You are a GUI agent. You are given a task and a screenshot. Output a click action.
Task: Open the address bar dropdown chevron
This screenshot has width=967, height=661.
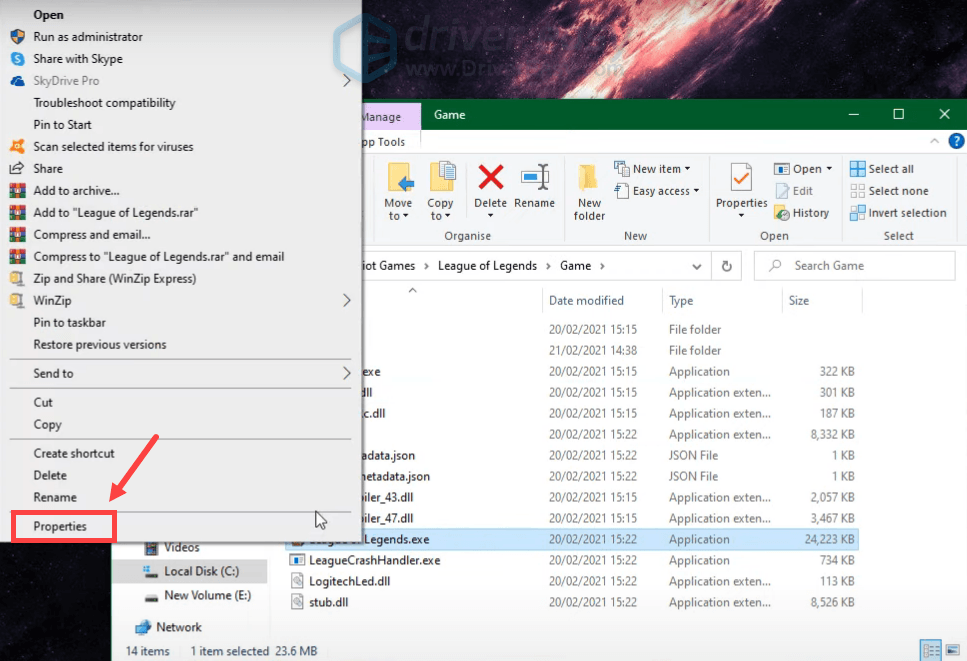[x=697, y=265]
